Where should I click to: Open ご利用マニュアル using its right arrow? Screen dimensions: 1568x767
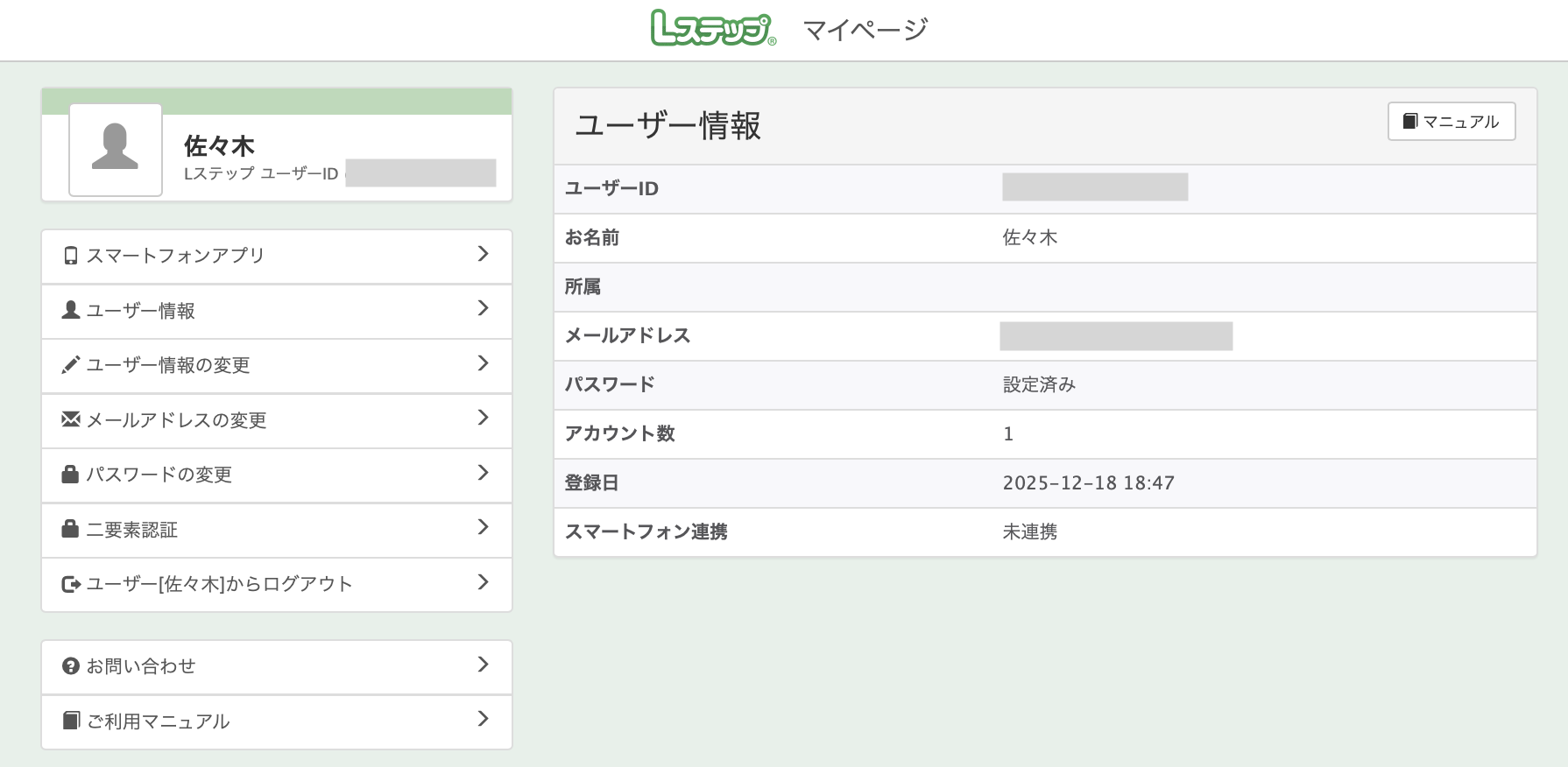[x=483, y=720]
